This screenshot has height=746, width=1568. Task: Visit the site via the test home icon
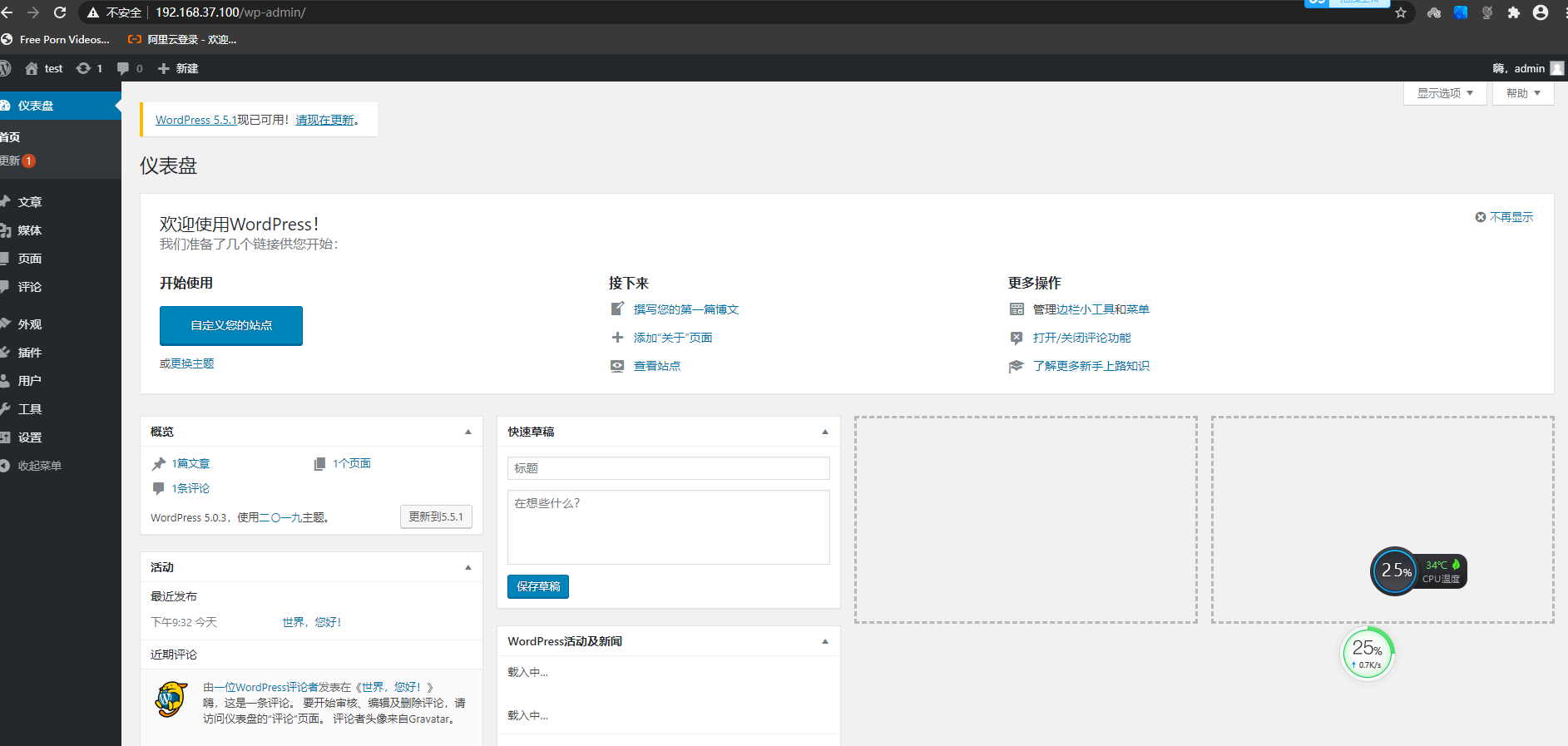32,68
